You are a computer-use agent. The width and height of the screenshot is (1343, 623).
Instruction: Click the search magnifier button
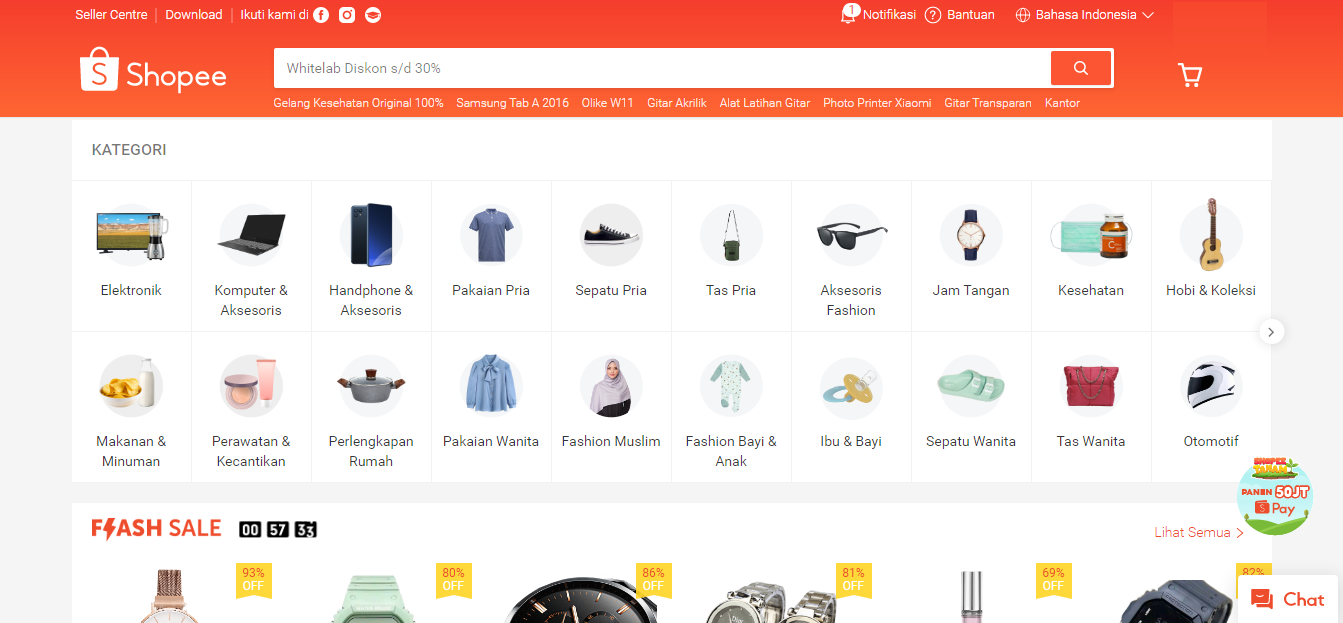tap(1080, 67)
